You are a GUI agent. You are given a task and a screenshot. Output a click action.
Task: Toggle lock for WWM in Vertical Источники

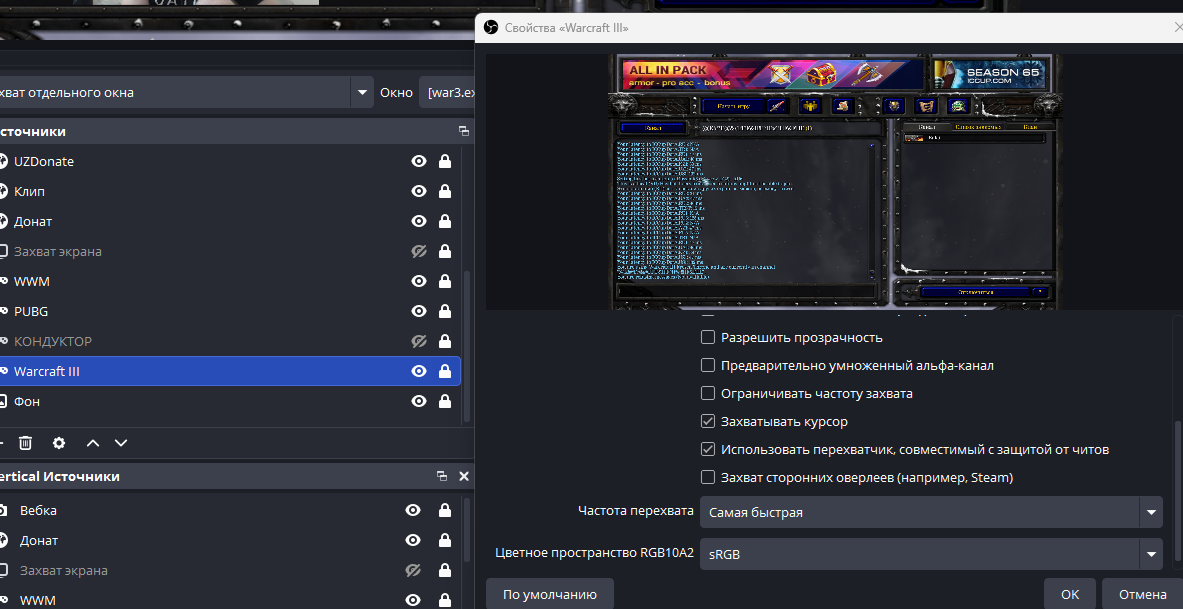click(x=445, y=601)
